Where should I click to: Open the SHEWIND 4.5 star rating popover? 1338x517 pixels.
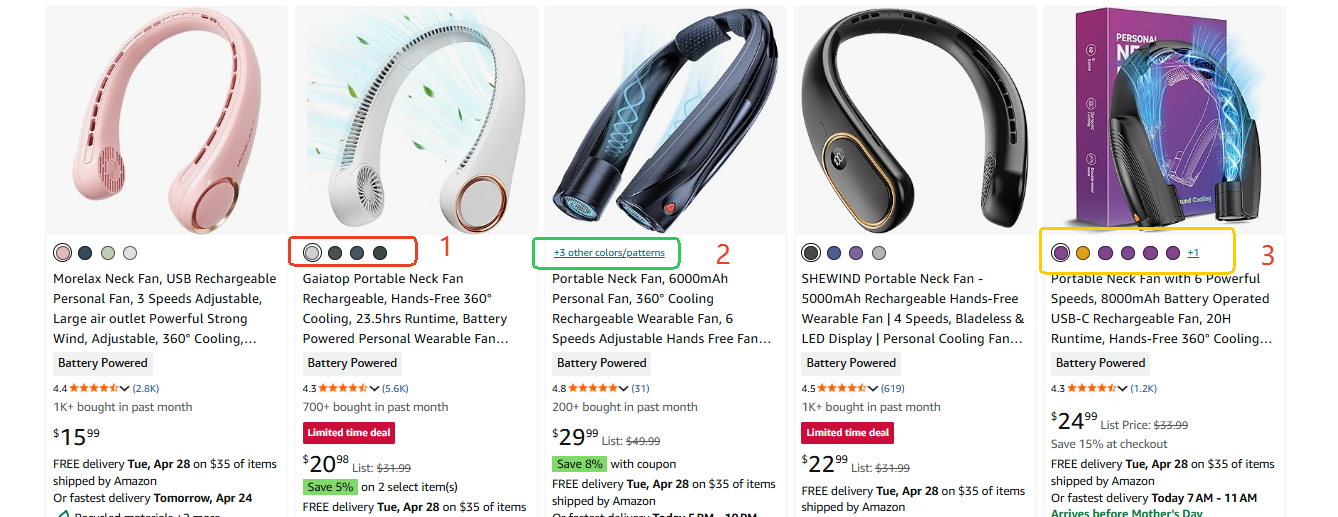874,388
